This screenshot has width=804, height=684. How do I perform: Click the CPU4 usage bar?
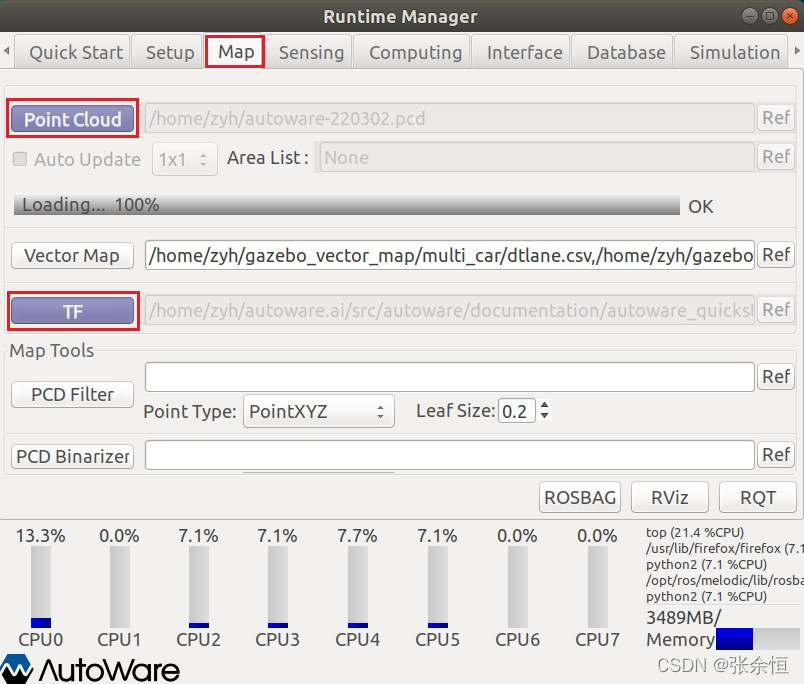[357, 587]
